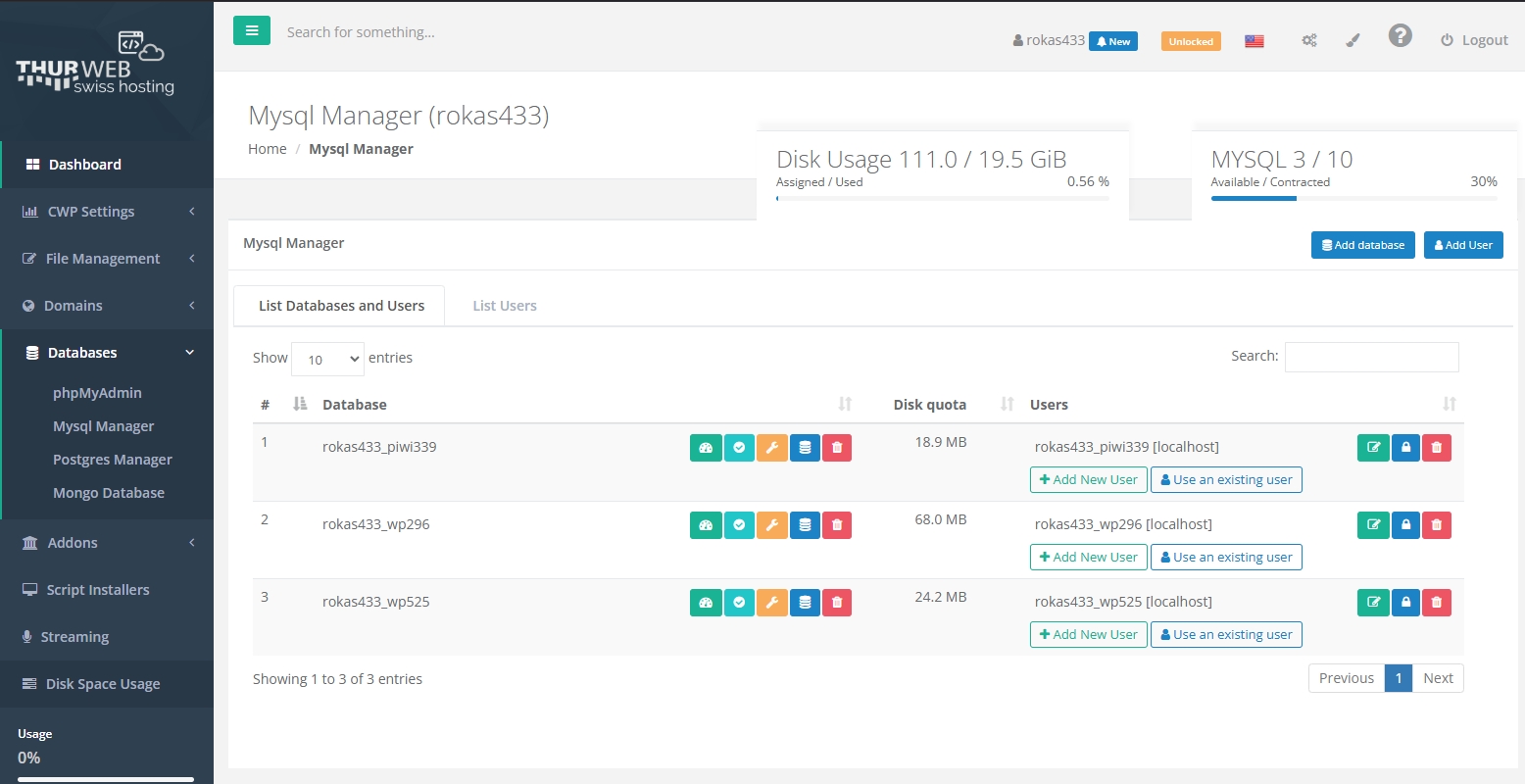
Task: Click the sidebar Usage 0% bar
Action: click(x=106, y=780)
